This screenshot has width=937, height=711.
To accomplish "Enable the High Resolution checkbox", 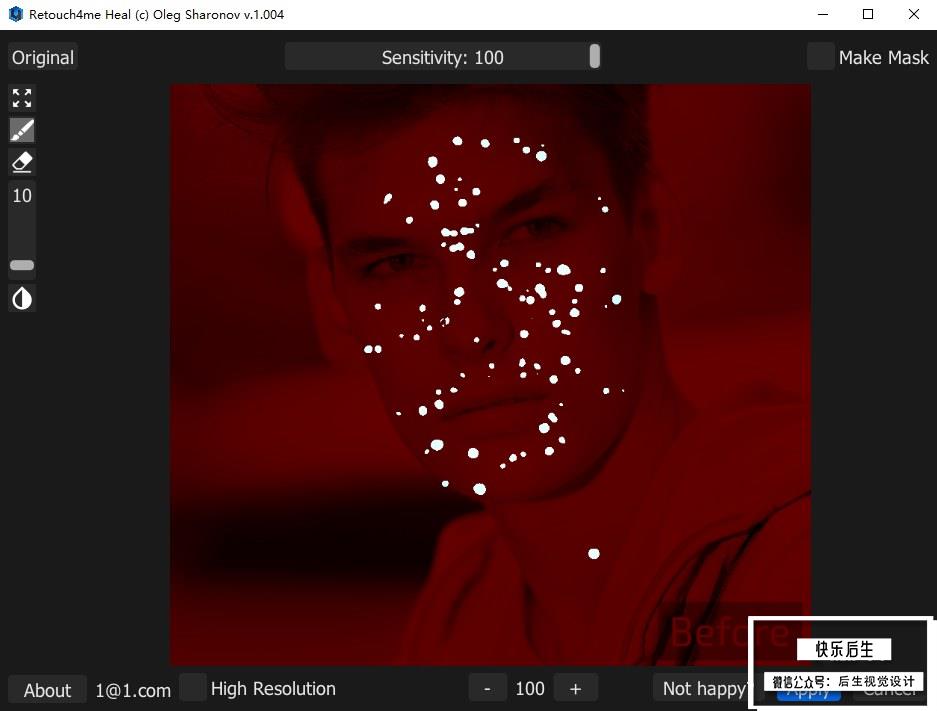I will pos(193,688).
